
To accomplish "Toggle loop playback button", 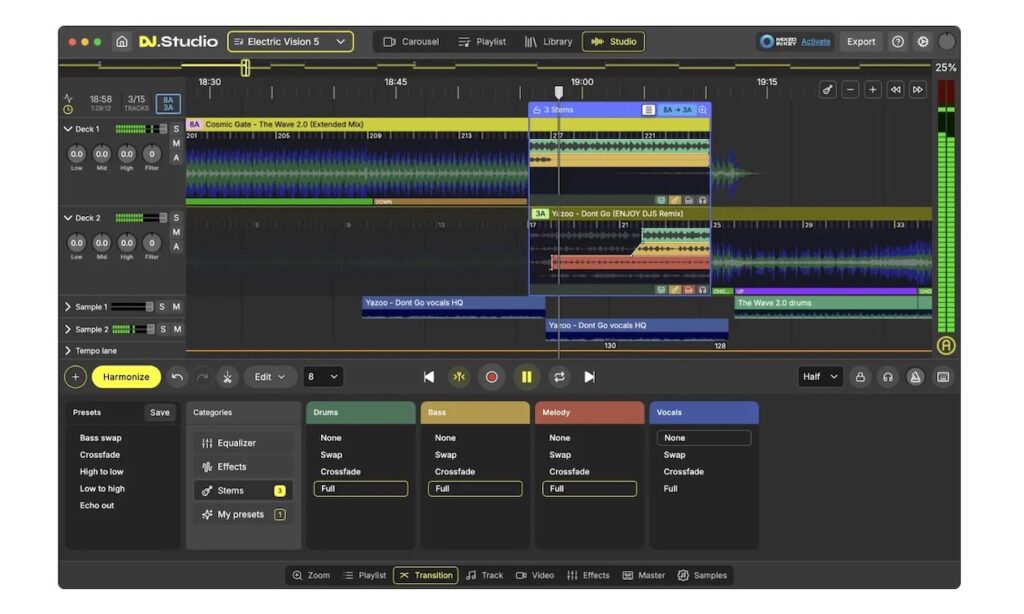I will [x=559, y=377].
